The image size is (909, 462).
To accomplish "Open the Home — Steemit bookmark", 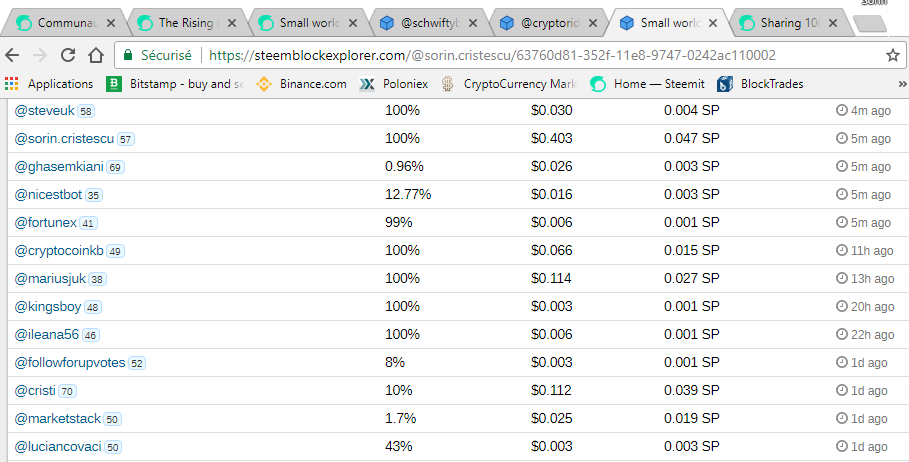I will 647,84.
